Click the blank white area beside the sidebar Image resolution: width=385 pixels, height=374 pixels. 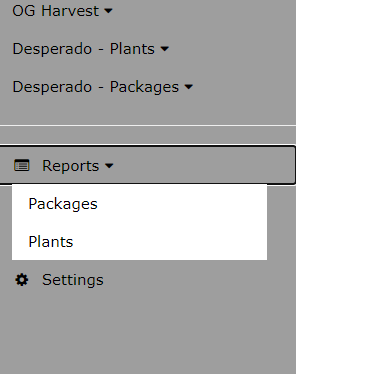340,187
